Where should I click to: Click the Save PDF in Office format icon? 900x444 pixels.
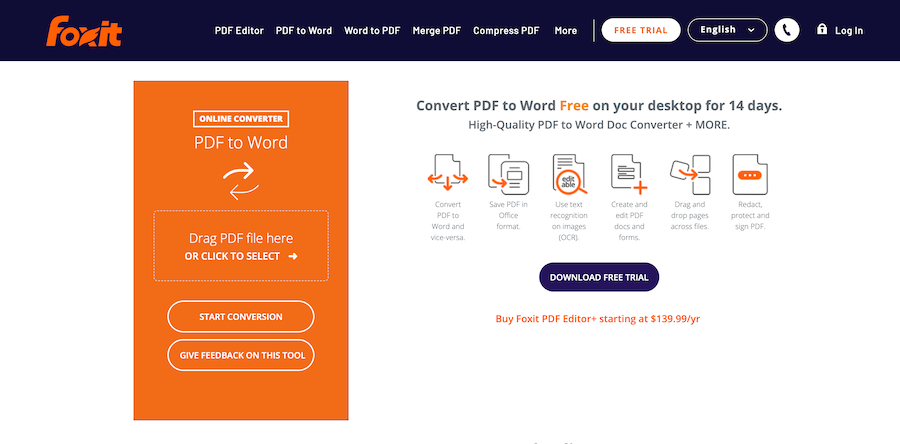pos(508,174)
